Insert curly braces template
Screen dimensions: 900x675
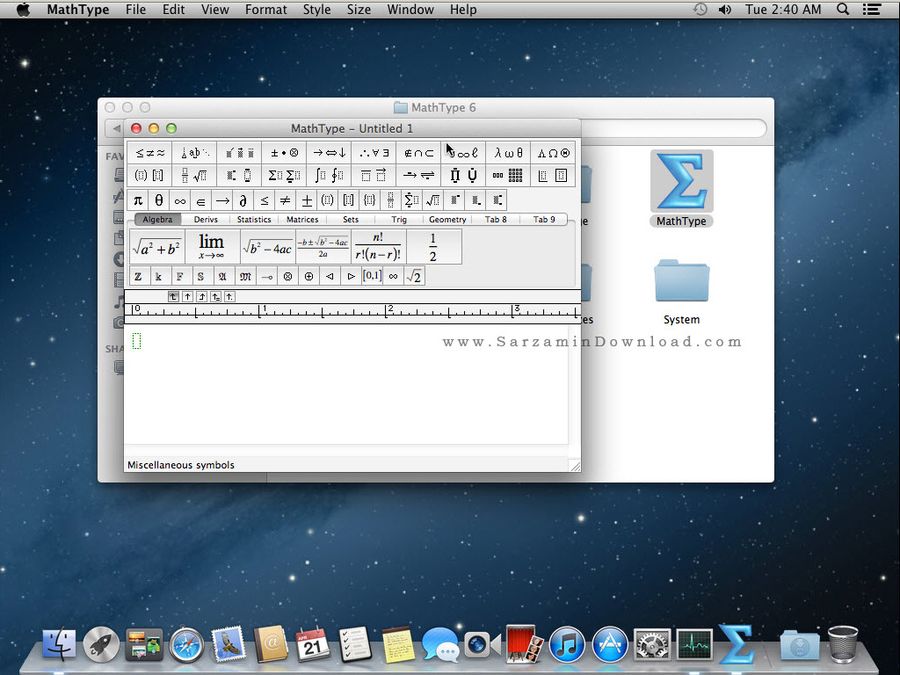[370, 200]
